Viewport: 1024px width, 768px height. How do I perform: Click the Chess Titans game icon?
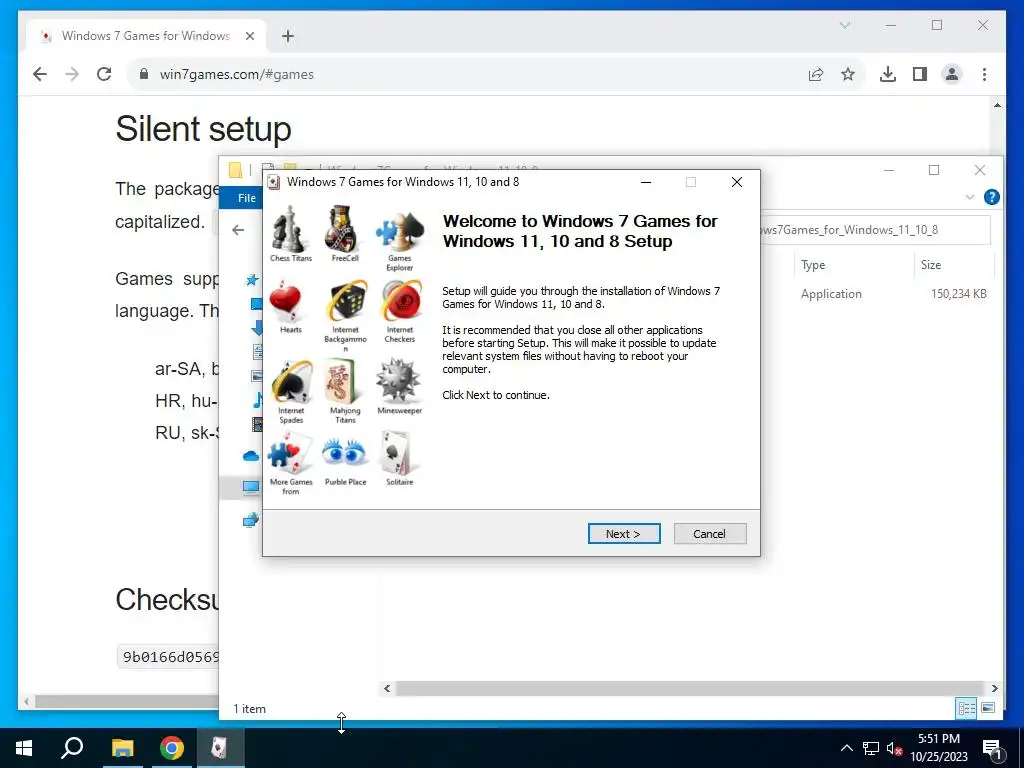289,229
